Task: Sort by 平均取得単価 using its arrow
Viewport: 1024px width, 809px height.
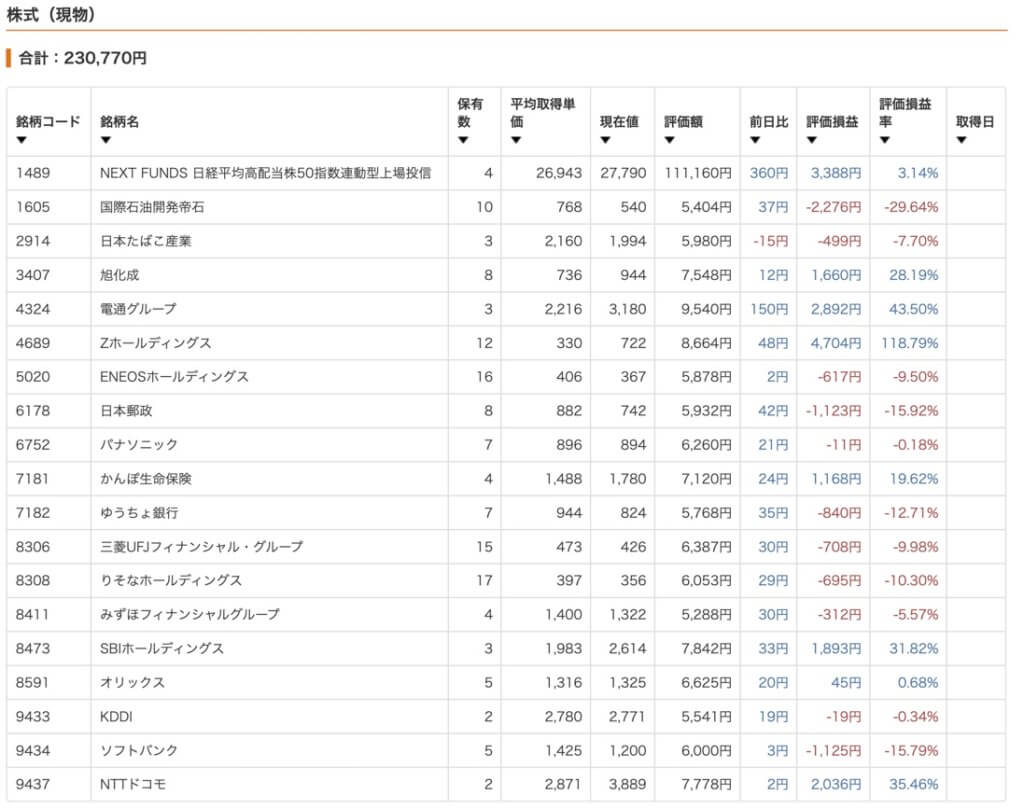Action: 516,140
